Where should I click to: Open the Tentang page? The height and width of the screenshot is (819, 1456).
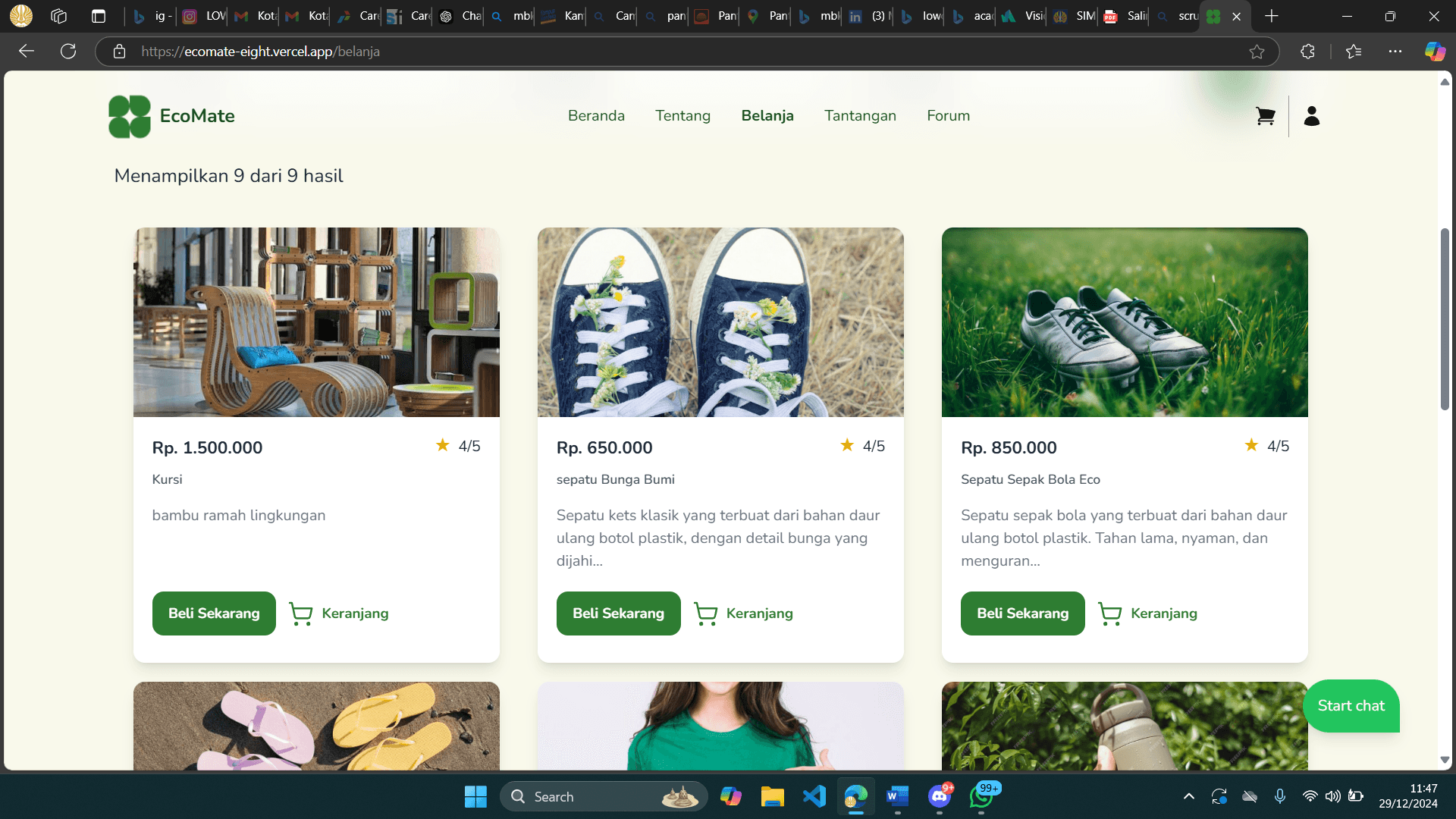682,116
